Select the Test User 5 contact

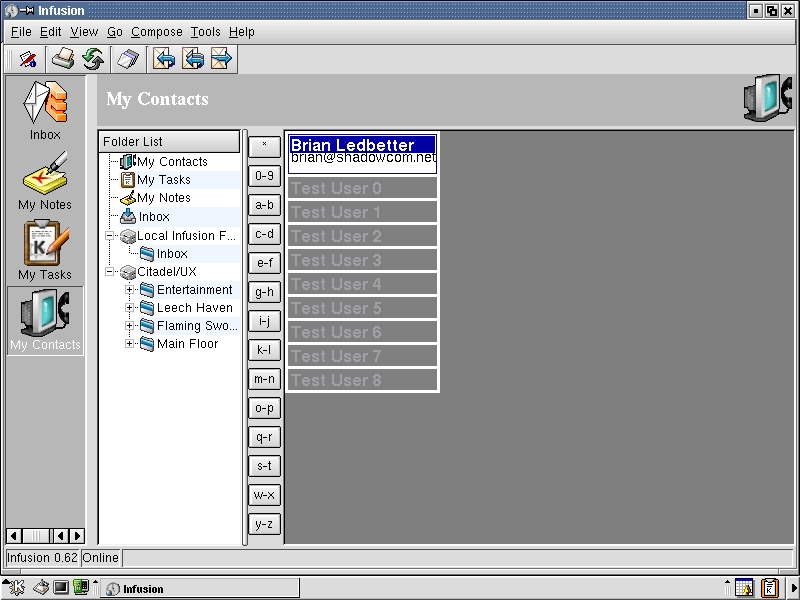[363, 308]
